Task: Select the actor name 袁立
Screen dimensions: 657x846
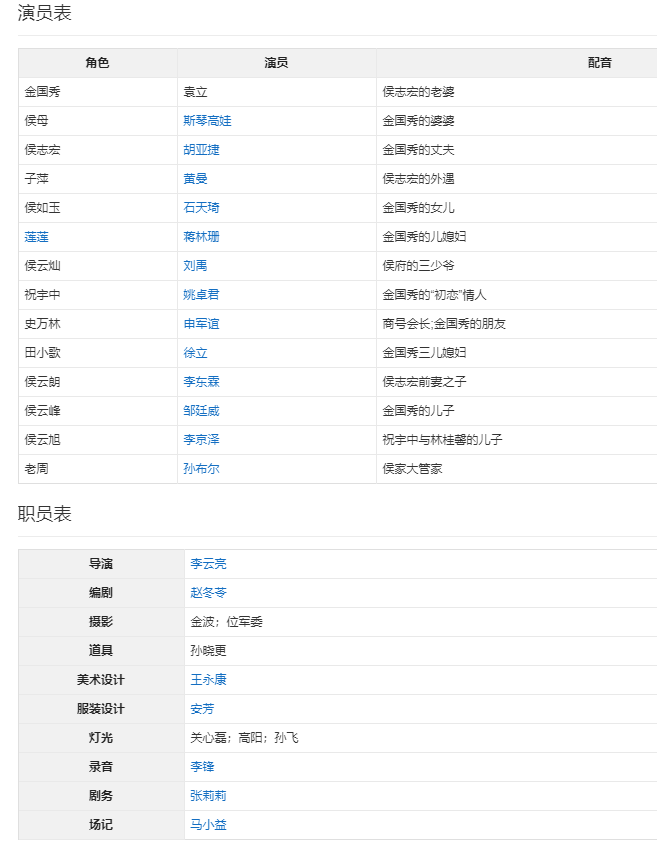Action: [x=195, y=92]
